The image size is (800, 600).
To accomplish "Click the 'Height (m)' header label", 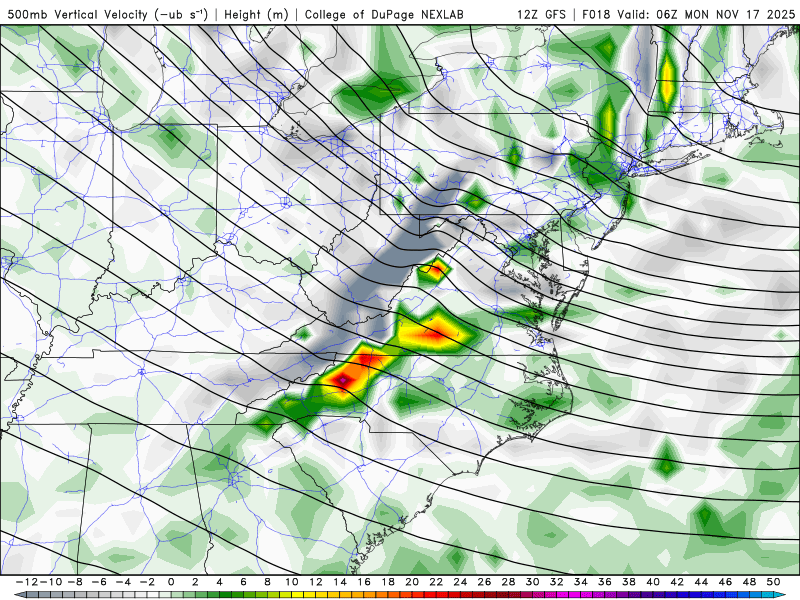I will click(x=257, y=14).
